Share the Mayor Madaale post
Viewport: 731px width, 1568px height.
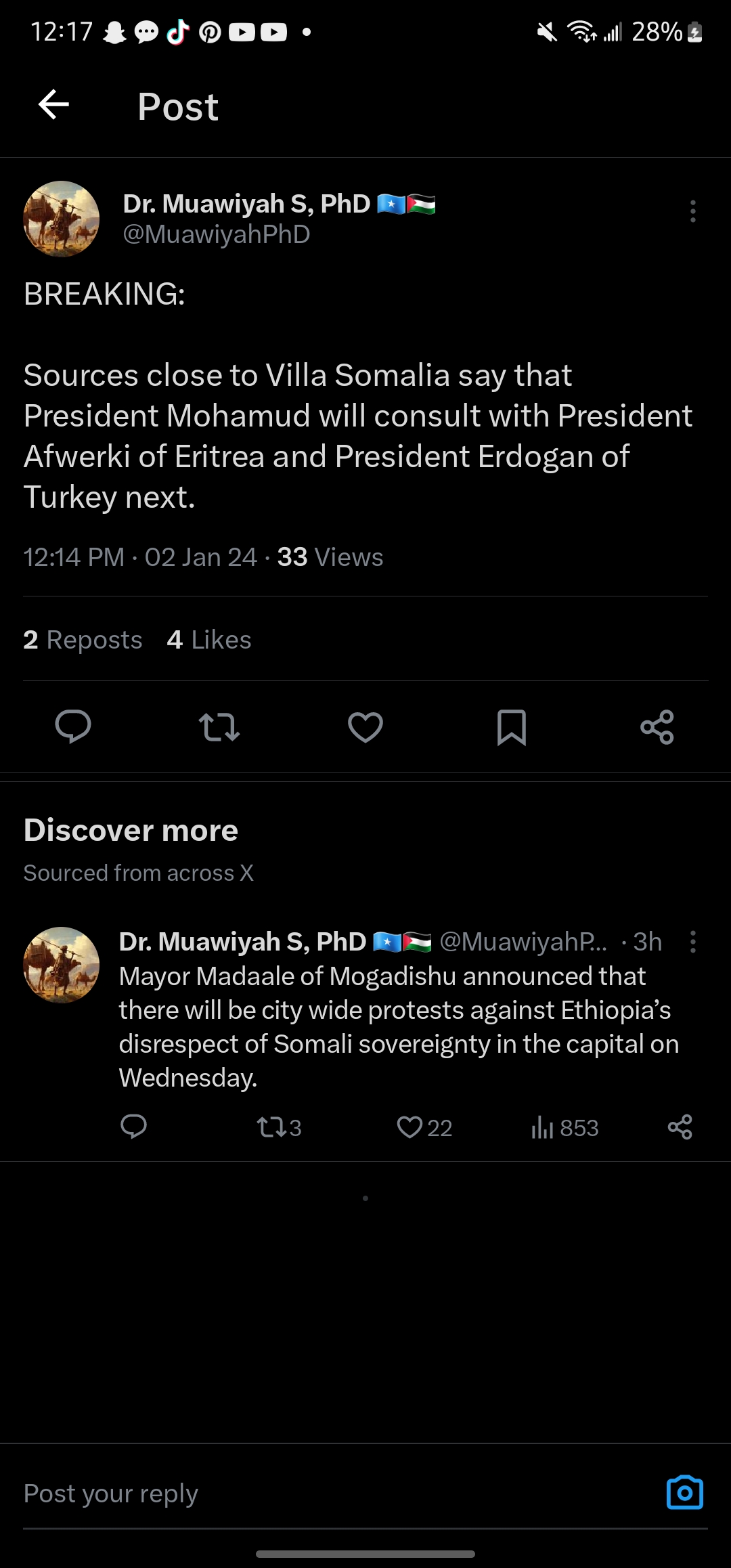680,1127
